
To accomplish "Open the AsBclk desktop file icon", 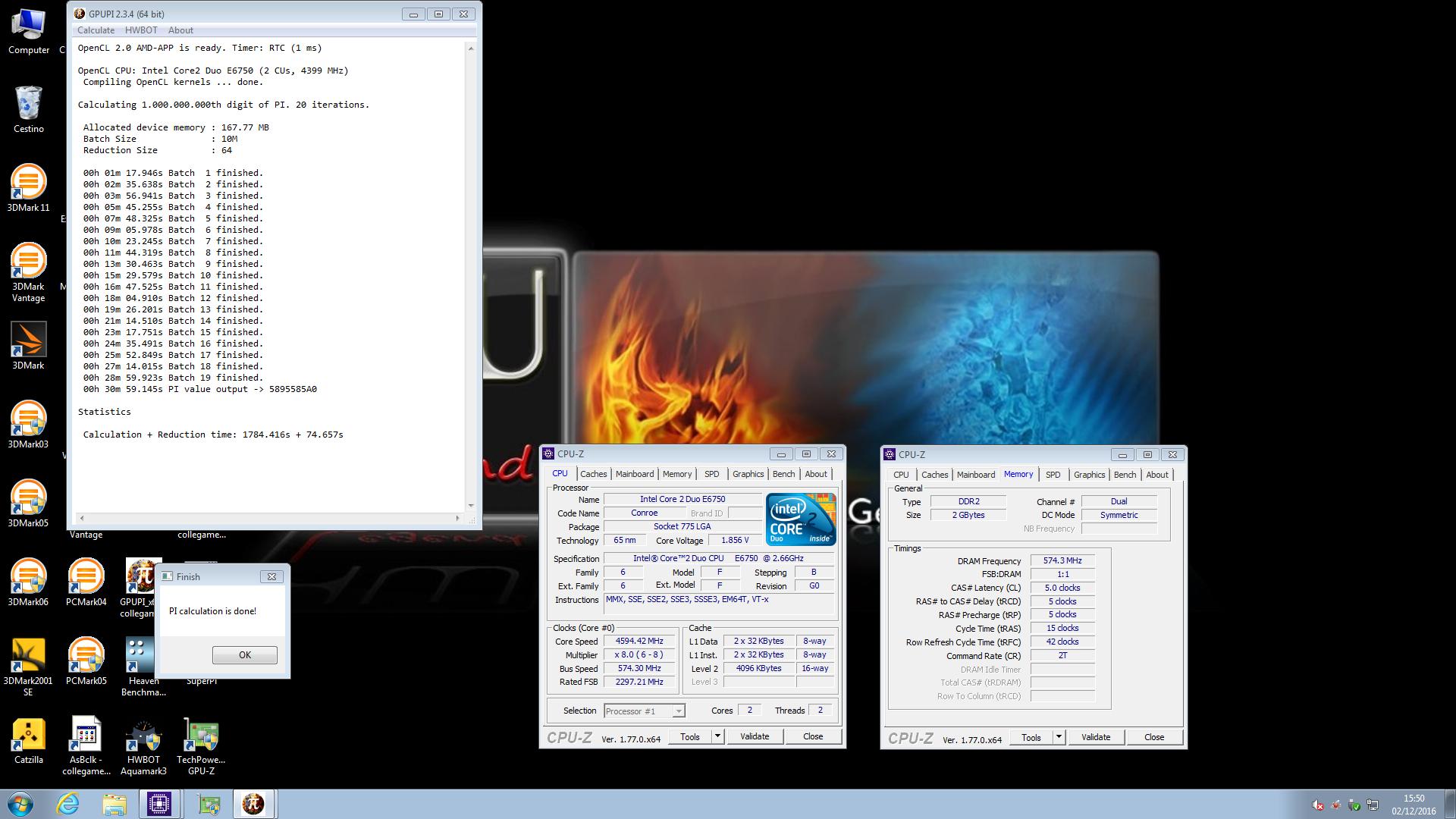I will [x=86, y=746].
